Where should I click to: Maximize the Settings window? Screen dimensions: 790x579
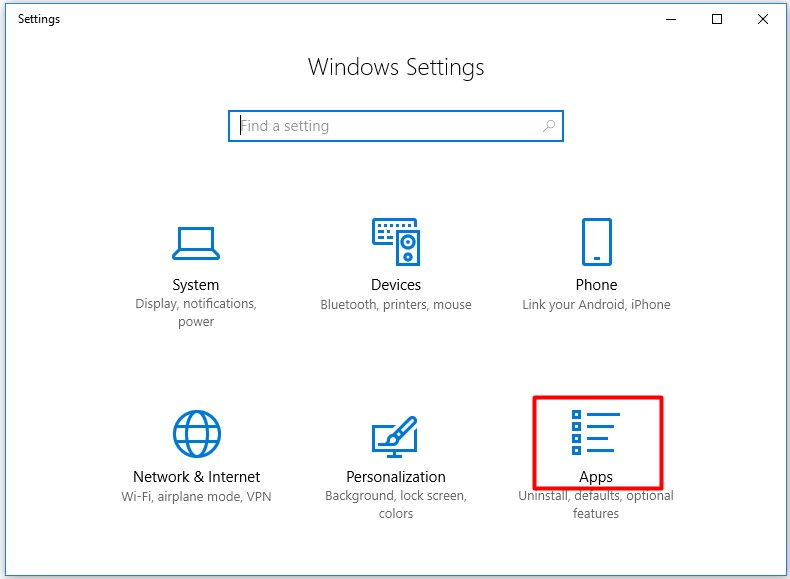coord(716,19)
